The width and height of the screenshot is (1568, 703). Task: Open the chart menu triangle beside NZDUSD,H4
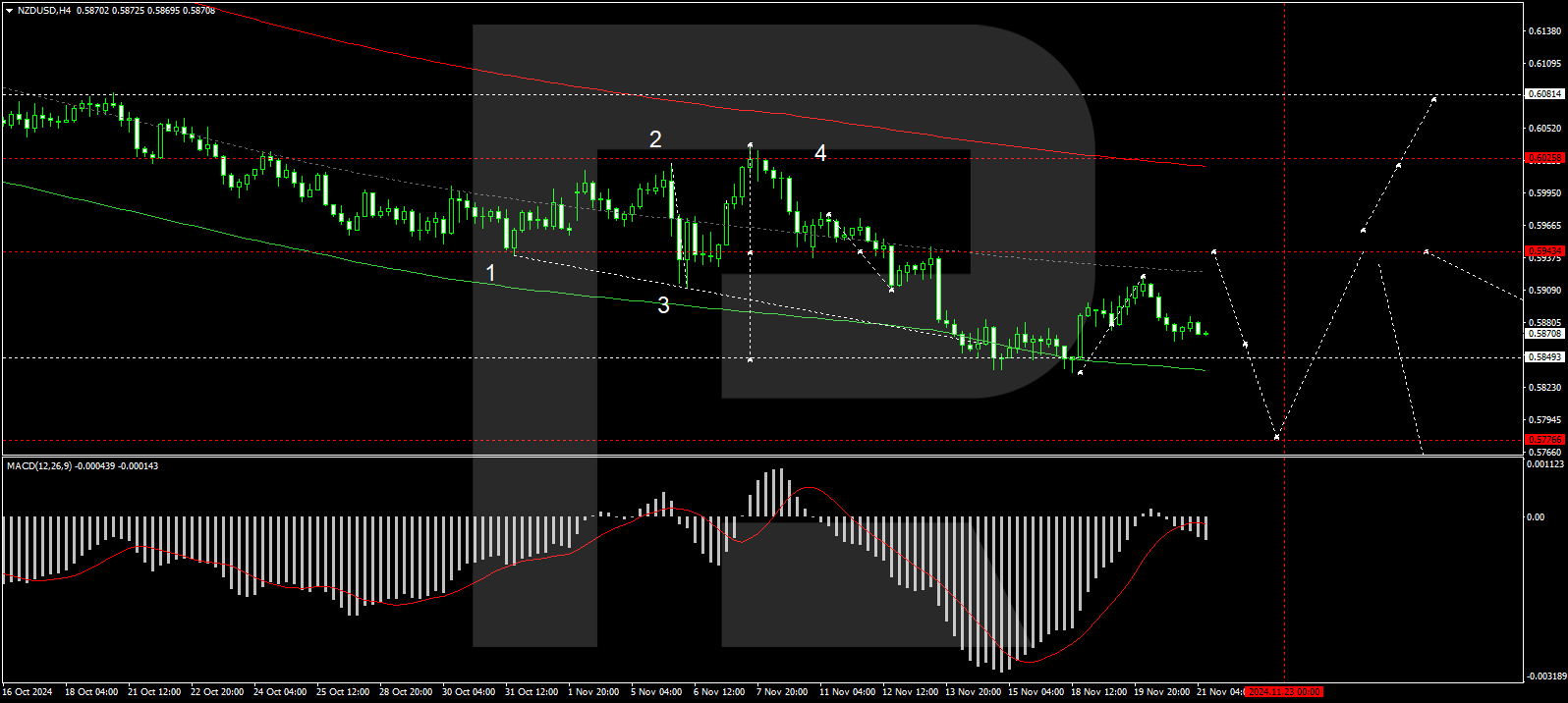click(x=9, y=10)
